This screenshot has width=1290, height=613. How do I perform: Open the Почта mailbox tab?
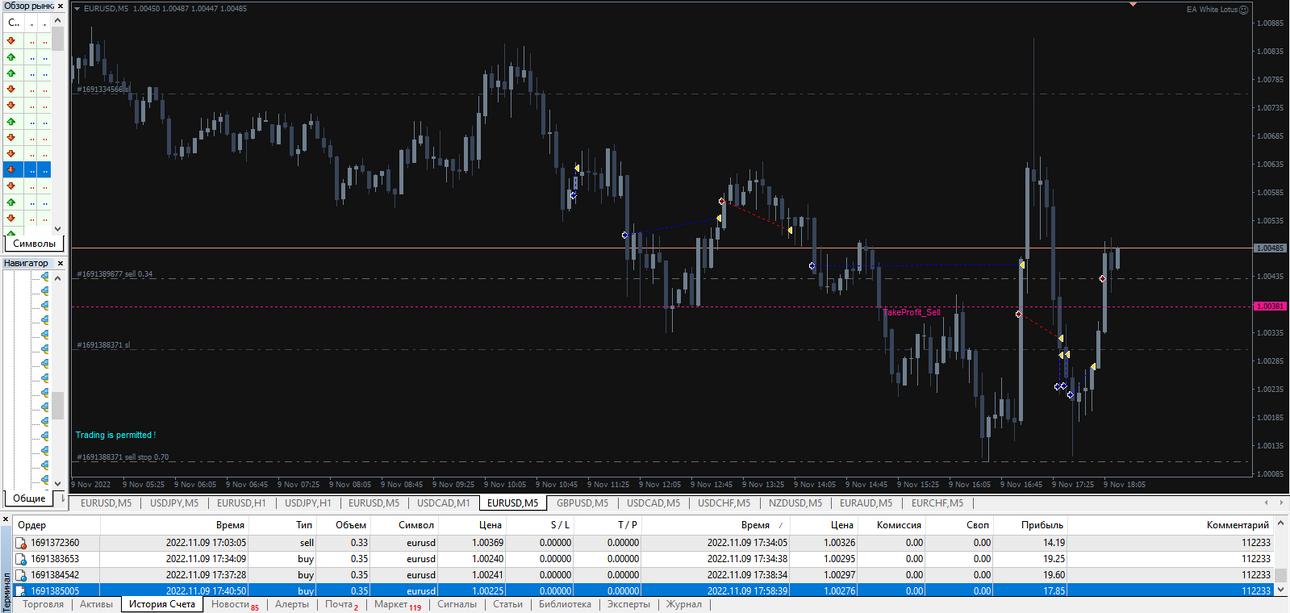[x=341, y=604]
